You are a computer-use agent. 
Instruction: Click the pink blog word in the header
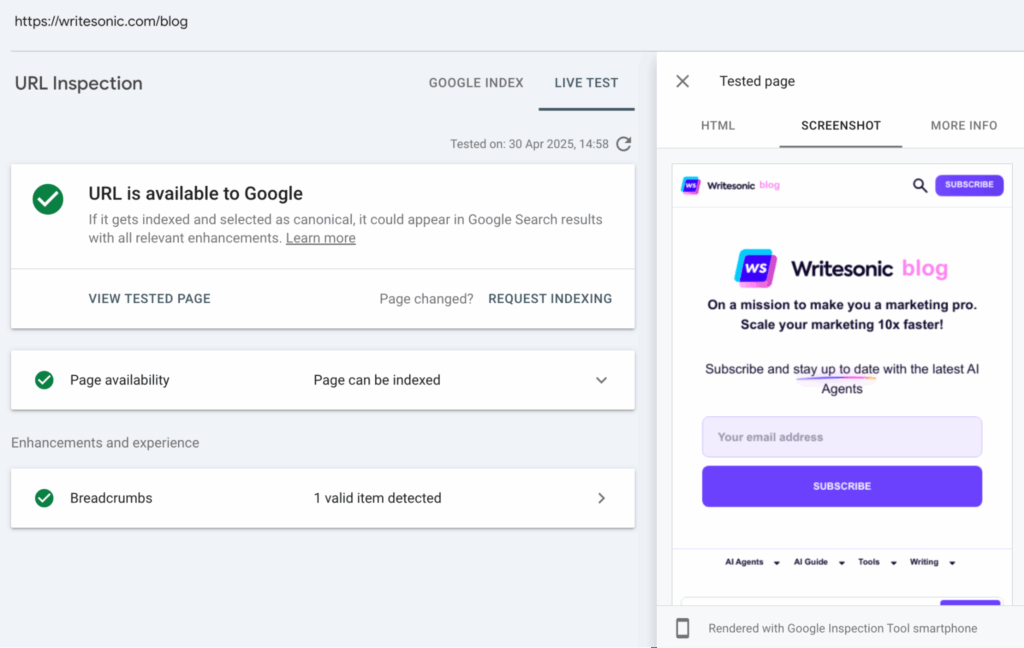click(x=769, y=185)
